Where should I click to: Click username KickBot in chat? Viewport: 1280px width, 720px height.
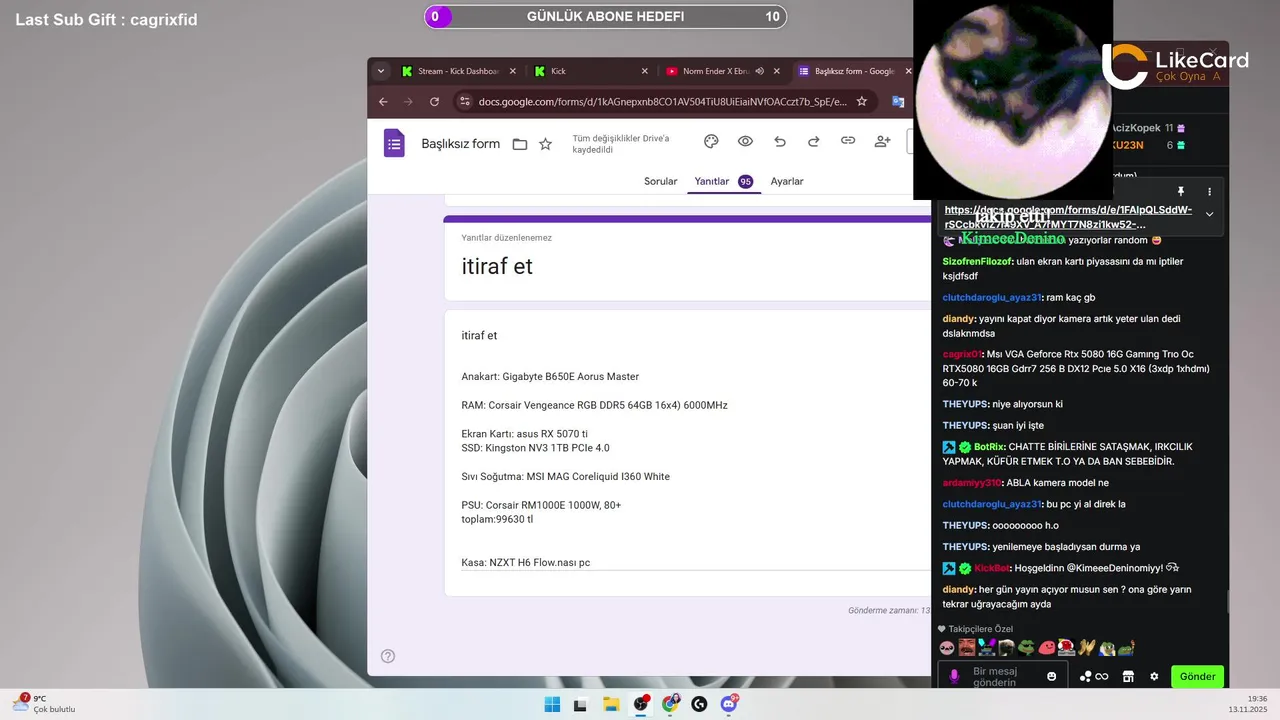[x=992, y=568]
